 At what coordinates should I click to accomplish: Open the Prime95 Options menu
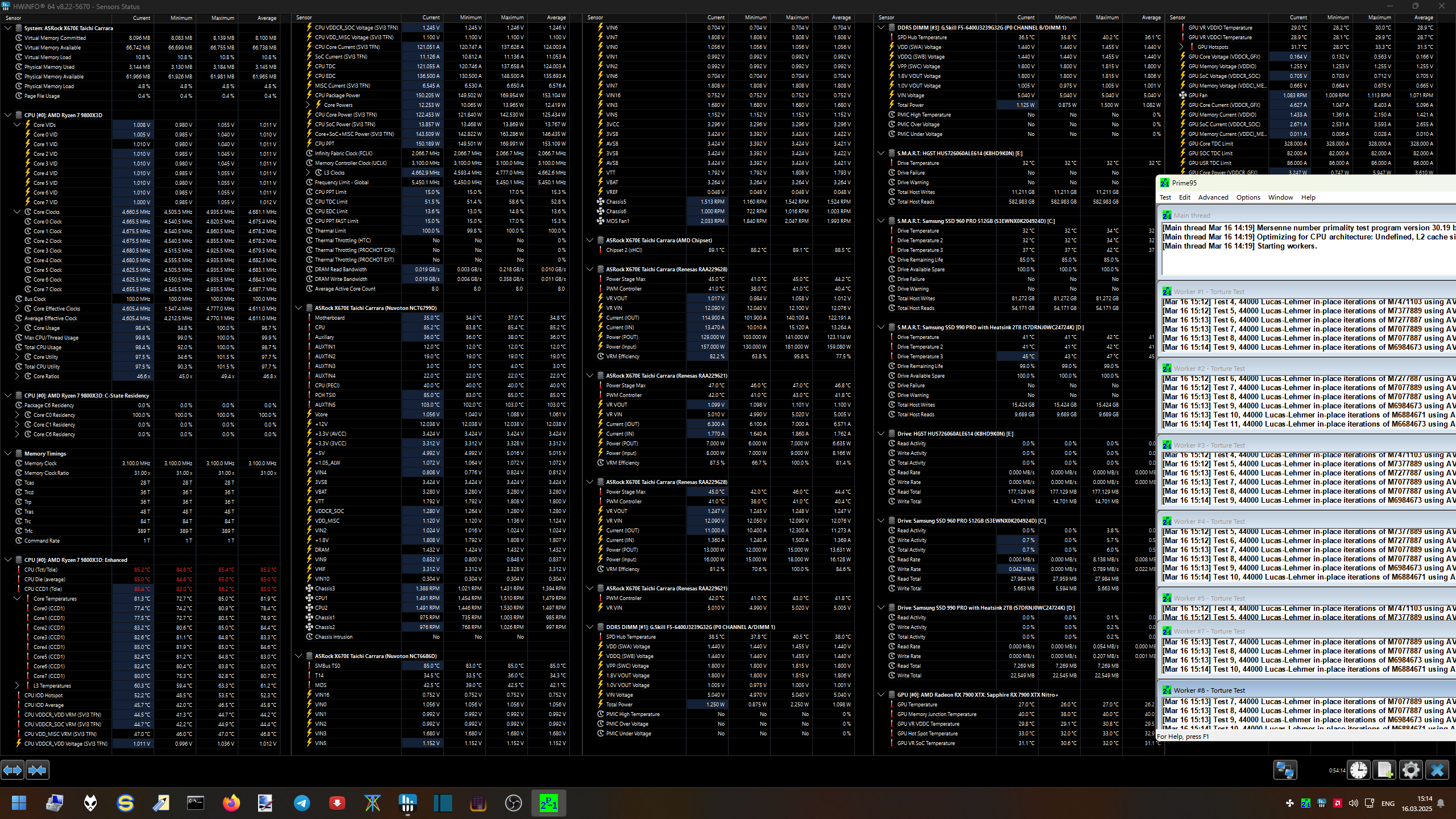point(1248,197)
